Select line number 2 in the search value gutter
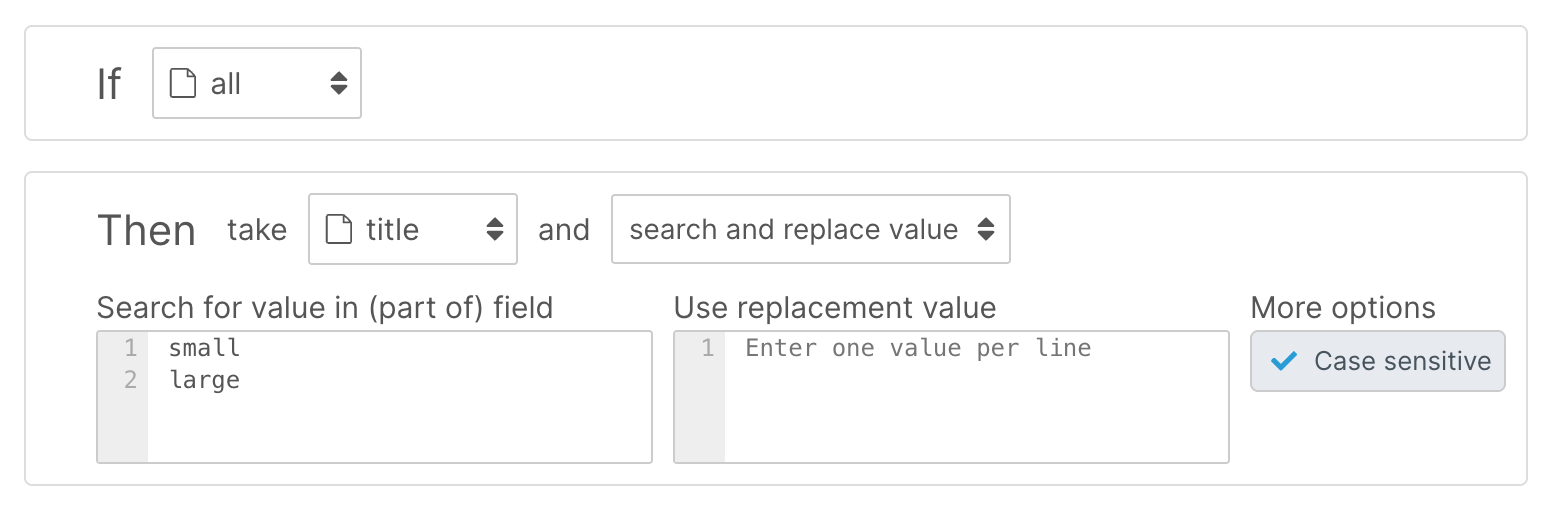1552x508 pixels. click(130, 380)
